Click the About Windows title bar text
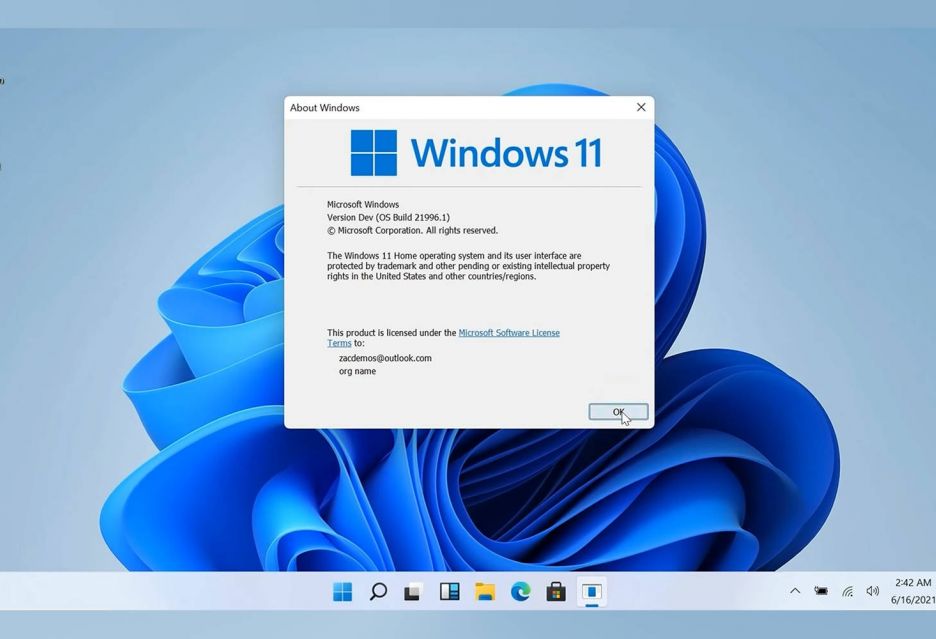936x639 pixels. pyautogui.click(x=325, y=108)
